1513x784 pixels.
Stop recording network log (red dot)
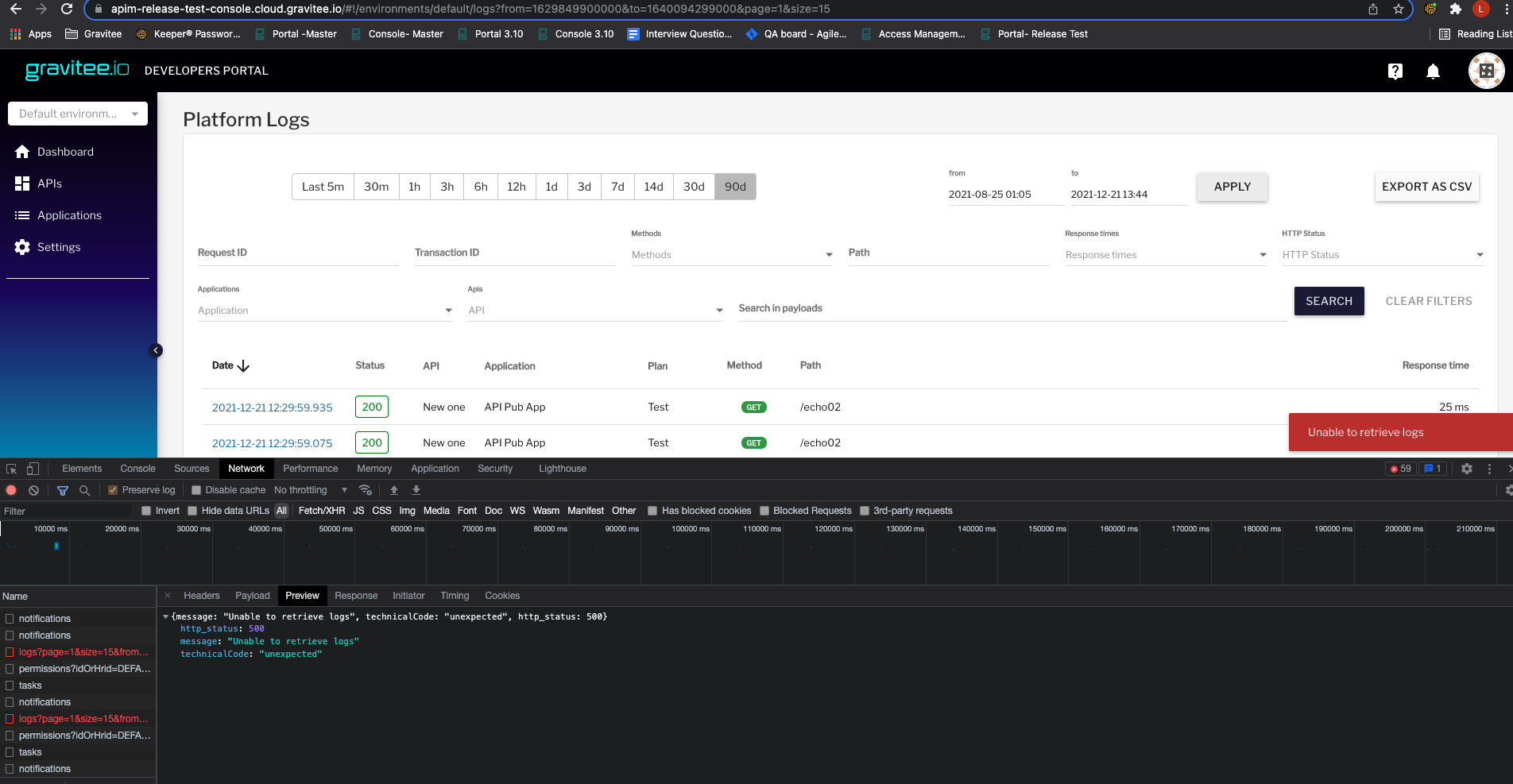coord(11,490)
